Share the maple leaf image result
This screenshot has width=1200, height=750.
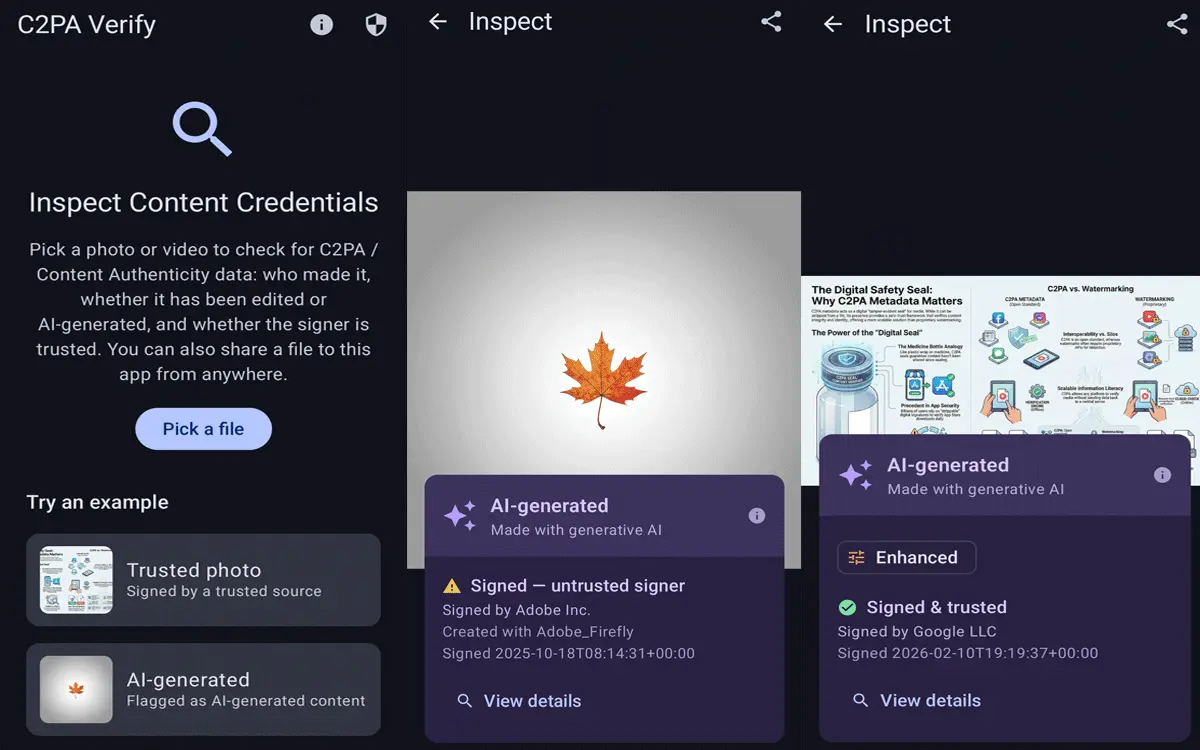coord(771,22)
